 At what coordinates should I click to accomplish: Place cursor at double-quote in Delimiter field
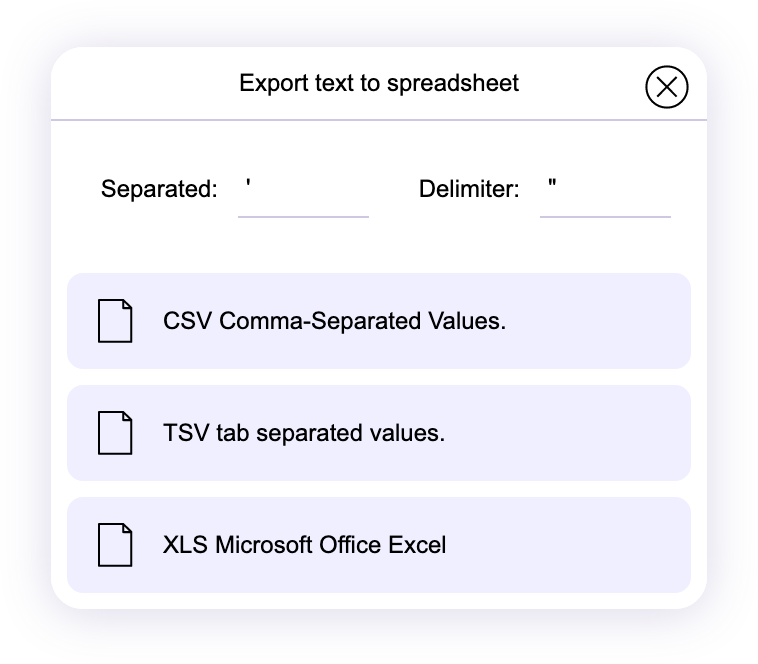click(x=551, y=186)
